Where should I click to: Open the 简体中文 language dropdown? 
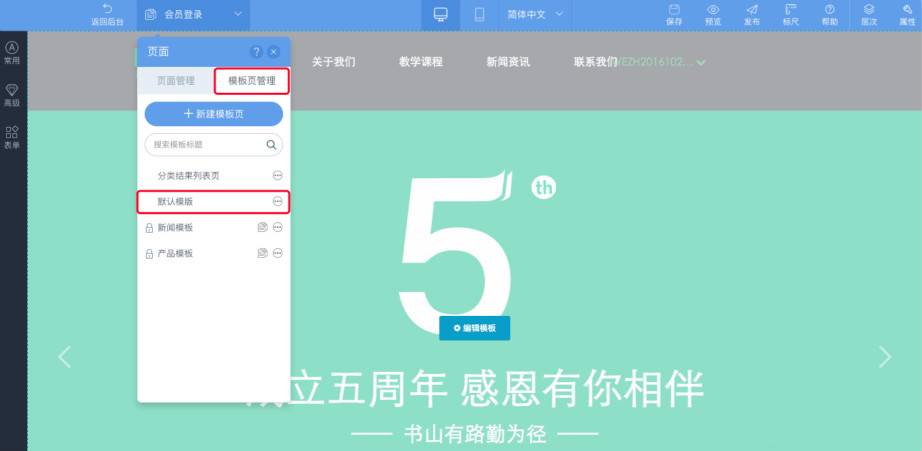559,14
